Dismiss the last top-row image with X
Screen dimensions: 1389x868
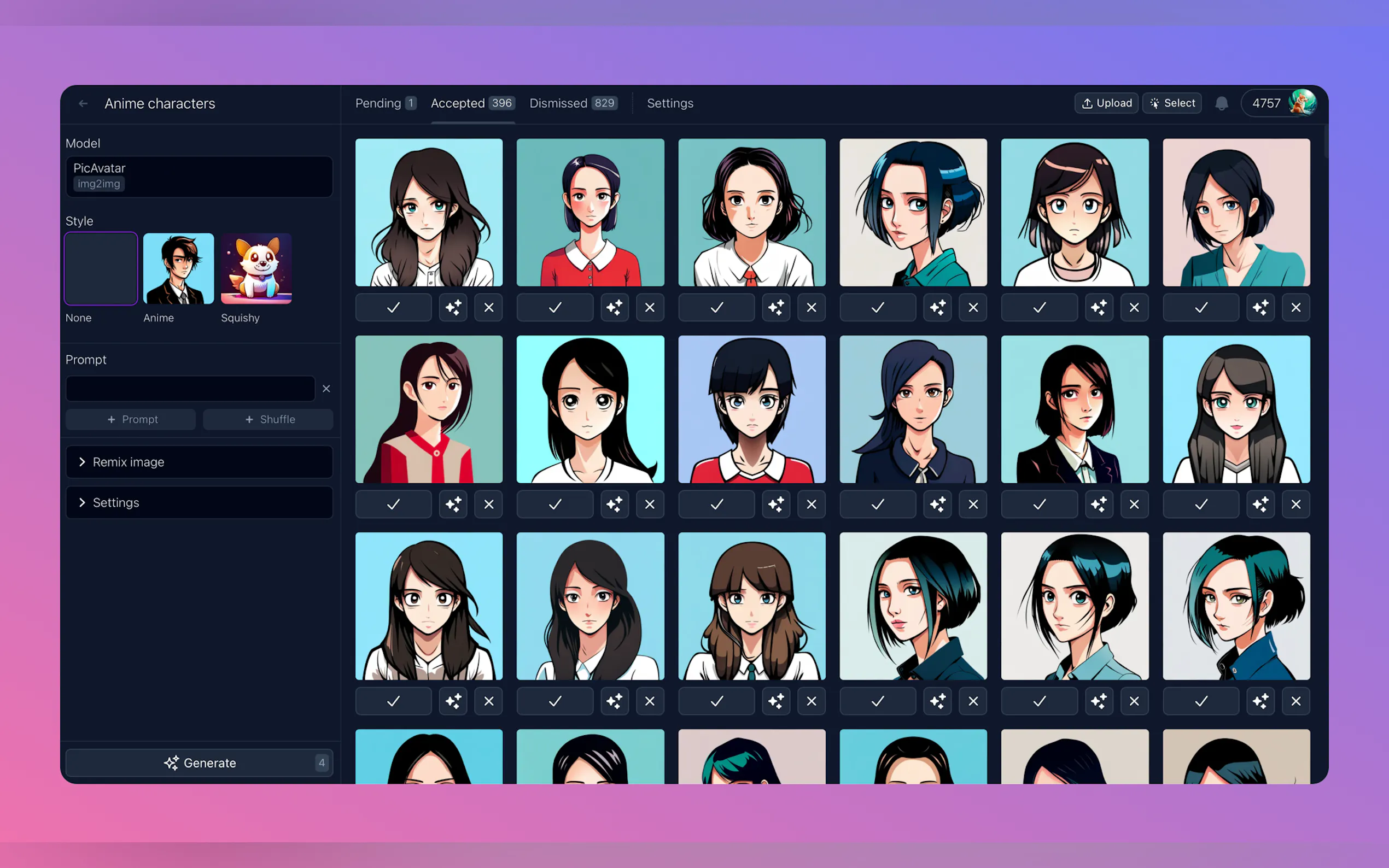pyautogui.click(x=1295, y=308)
